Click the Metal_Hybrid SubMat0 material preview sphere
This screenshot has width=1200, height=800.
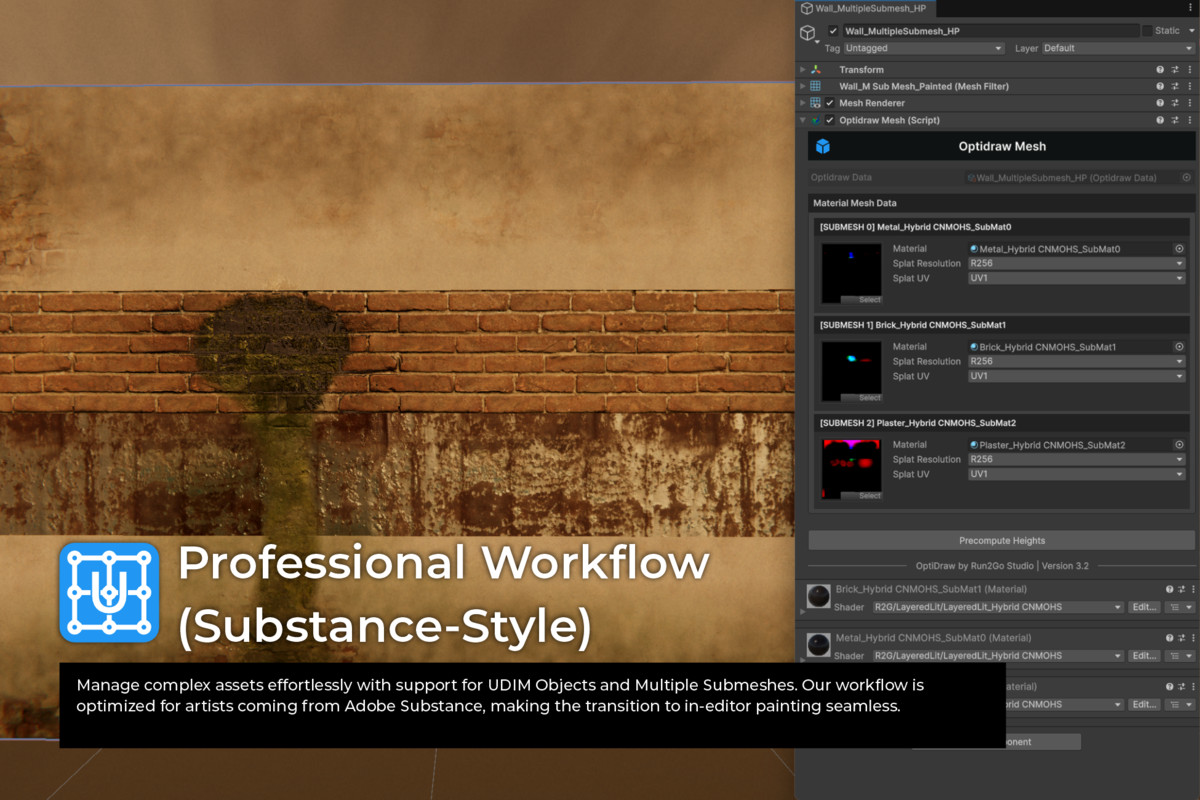819,645
